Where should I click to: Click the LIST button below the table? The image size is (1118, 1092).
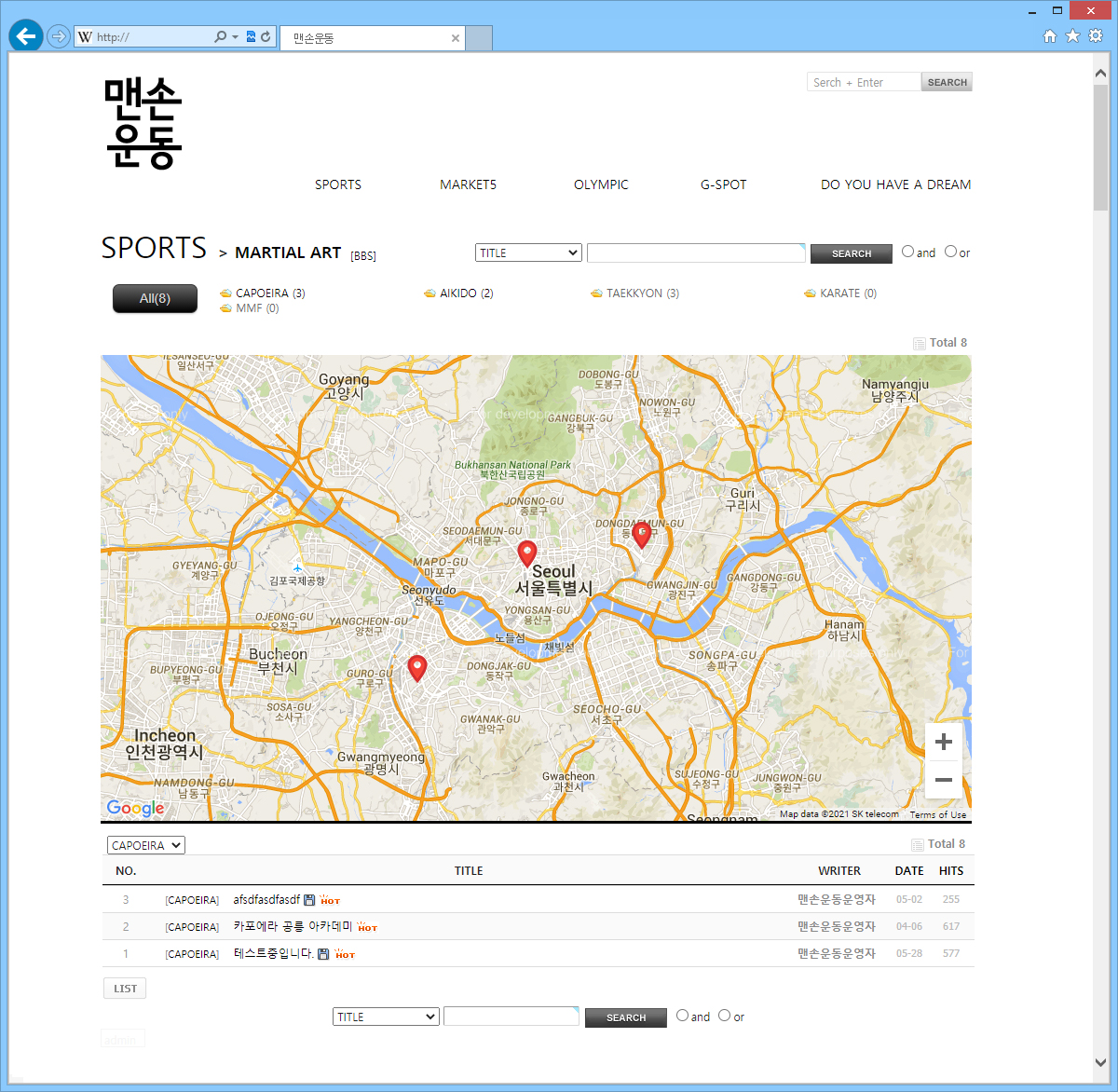(x=125, y=989)
